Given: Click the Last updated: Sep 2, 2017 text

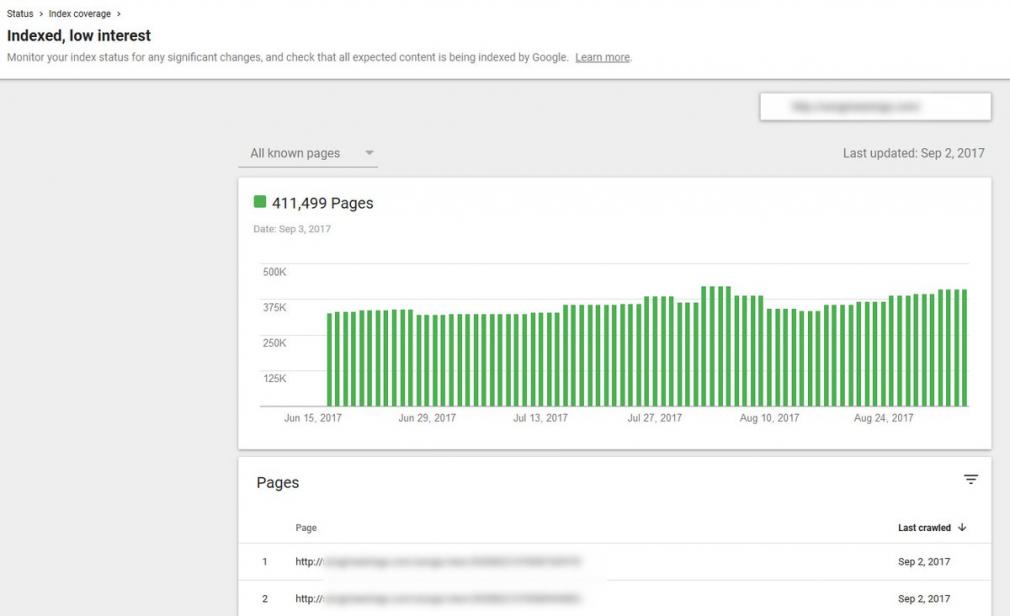Looking at the screenshot, I should [x=913, y=153].
